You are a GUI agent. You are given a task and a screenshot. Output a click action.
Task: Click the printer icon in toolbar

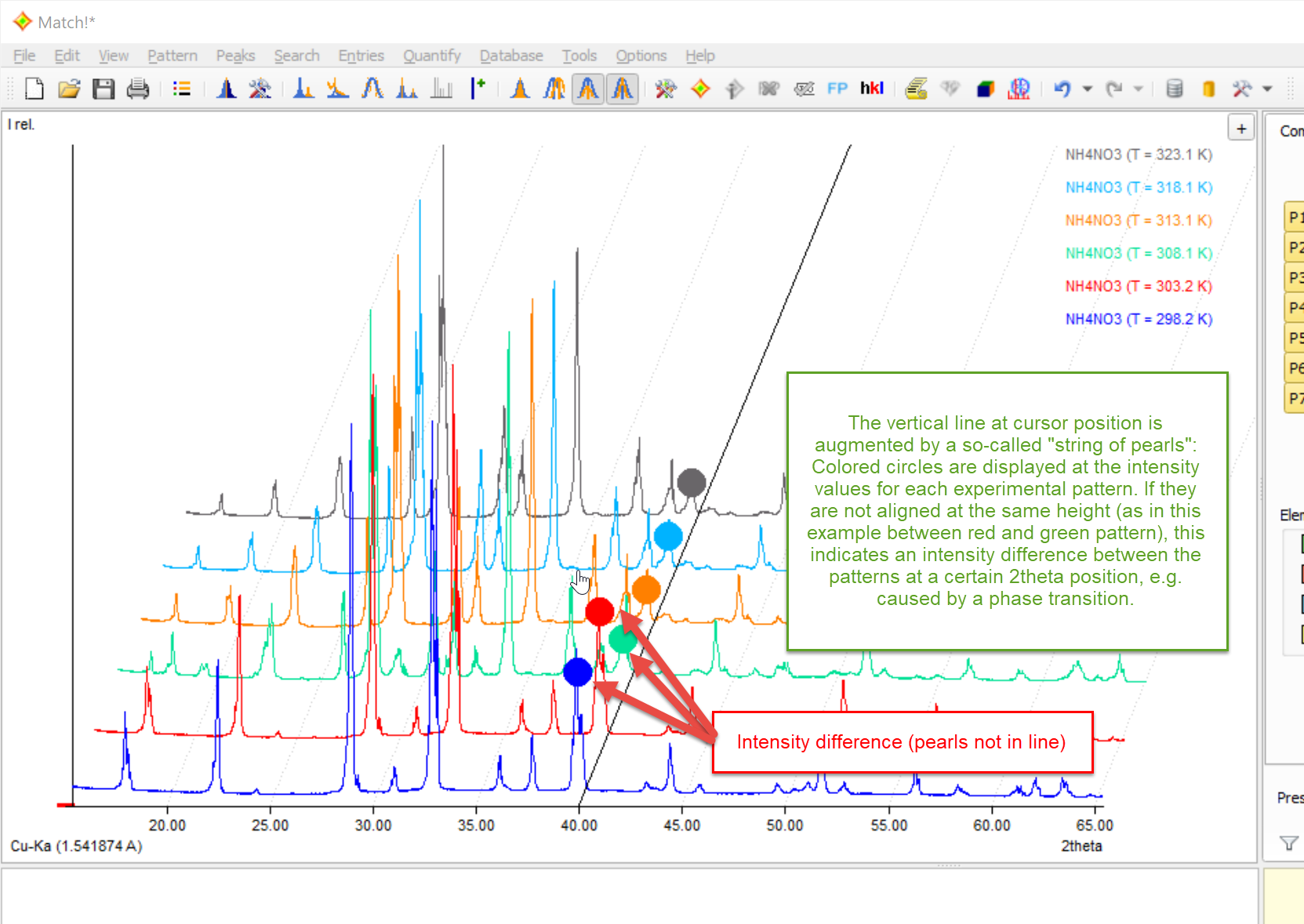138,89
